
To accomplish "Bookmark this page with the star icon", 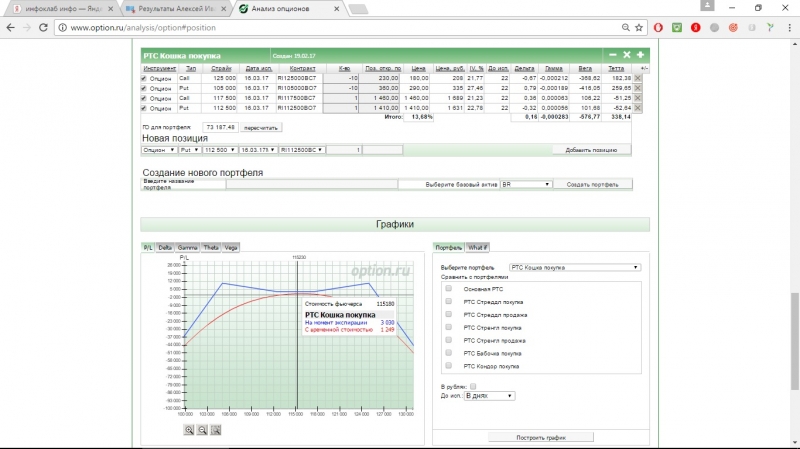I will point(639,28).
